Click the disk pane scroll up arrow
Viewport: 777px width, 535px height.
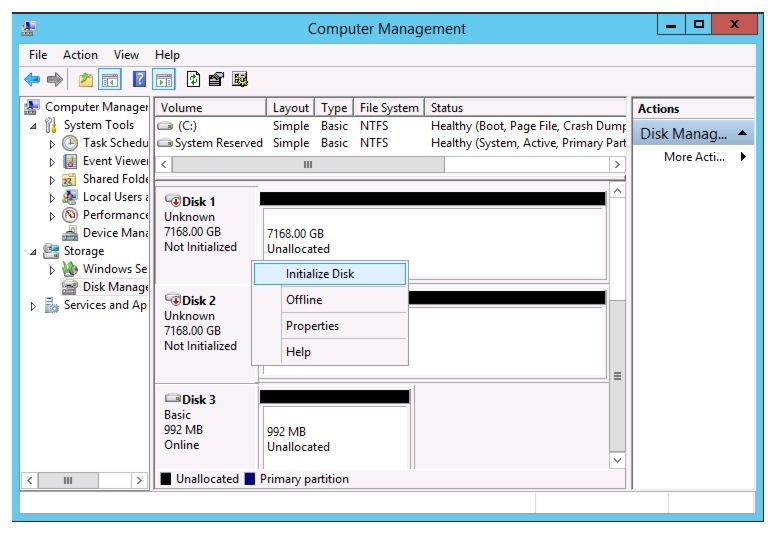pos(617,191)
